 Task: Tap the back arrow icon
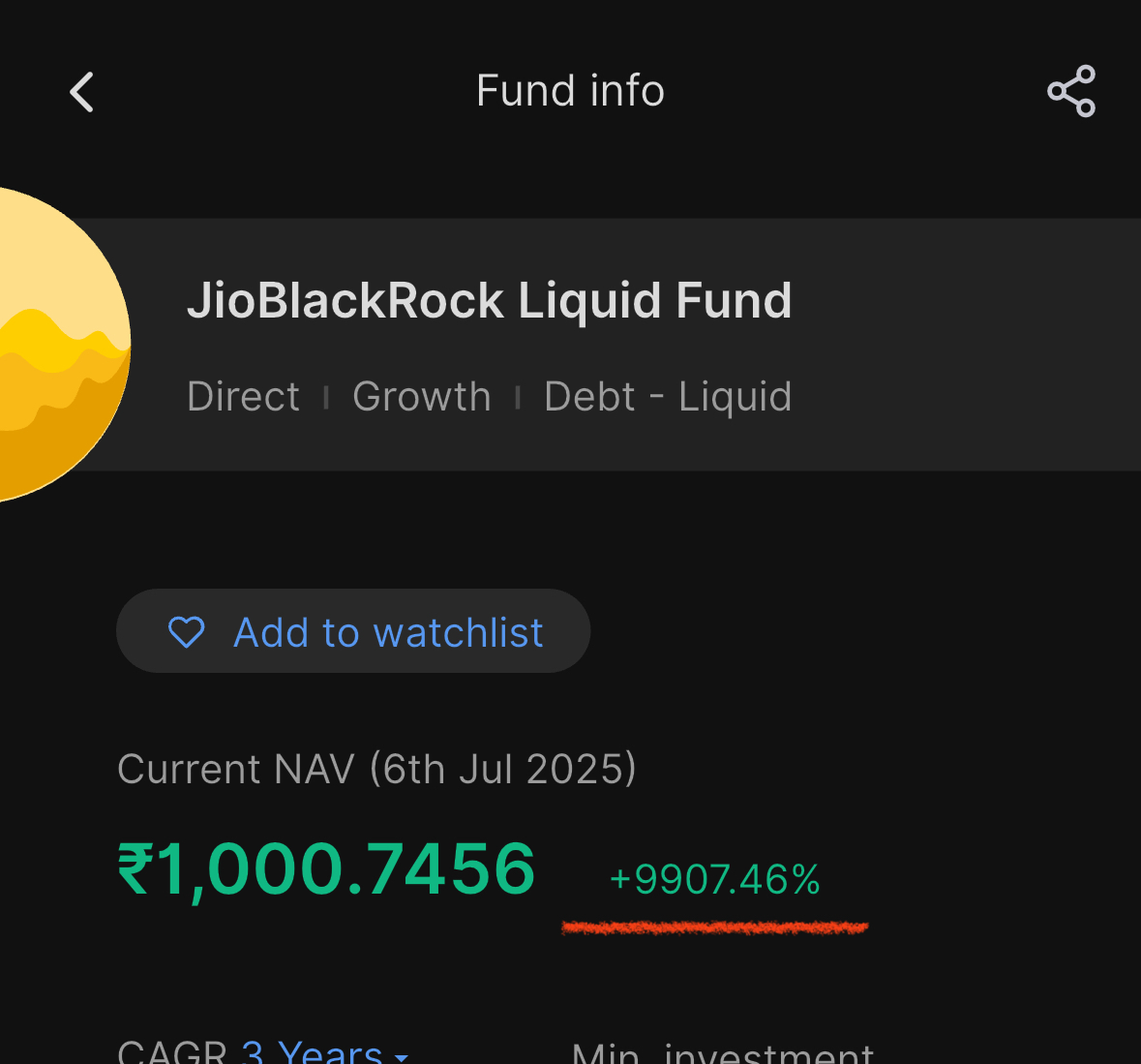pos(82,93)
